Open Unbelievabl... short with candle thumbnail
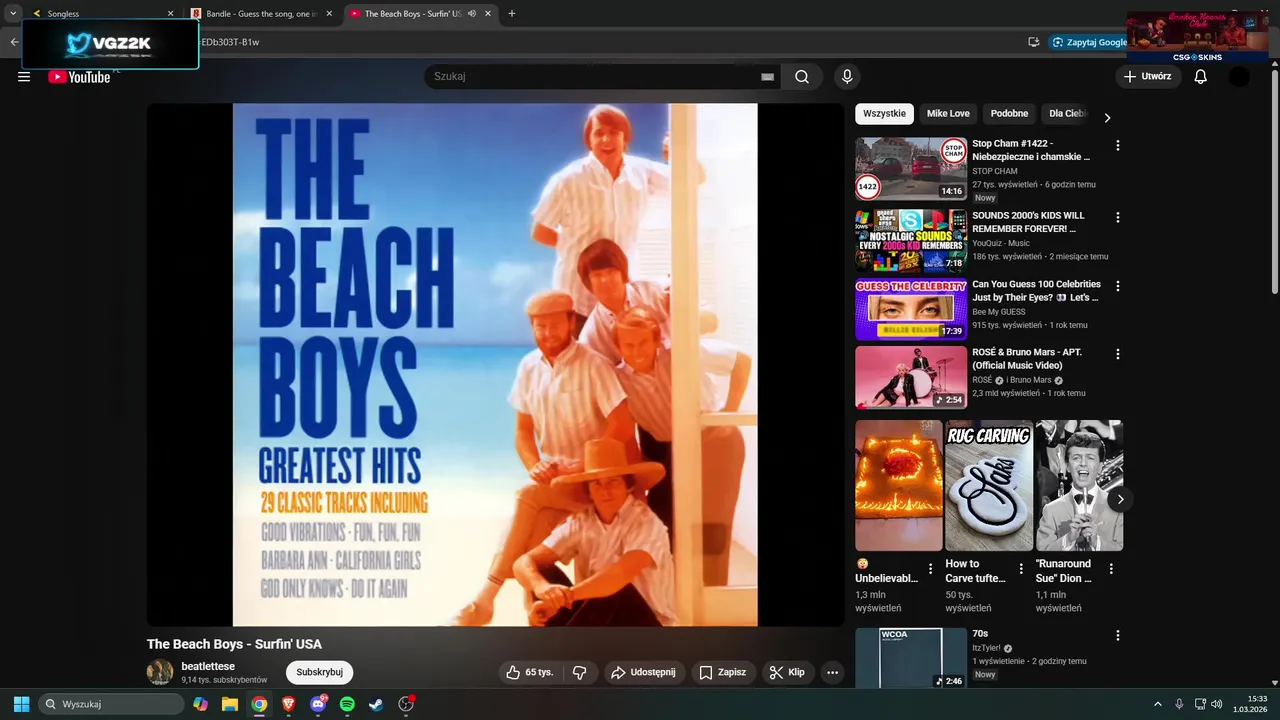Screen dimensions: 1280x720 [x=899, y=485]
